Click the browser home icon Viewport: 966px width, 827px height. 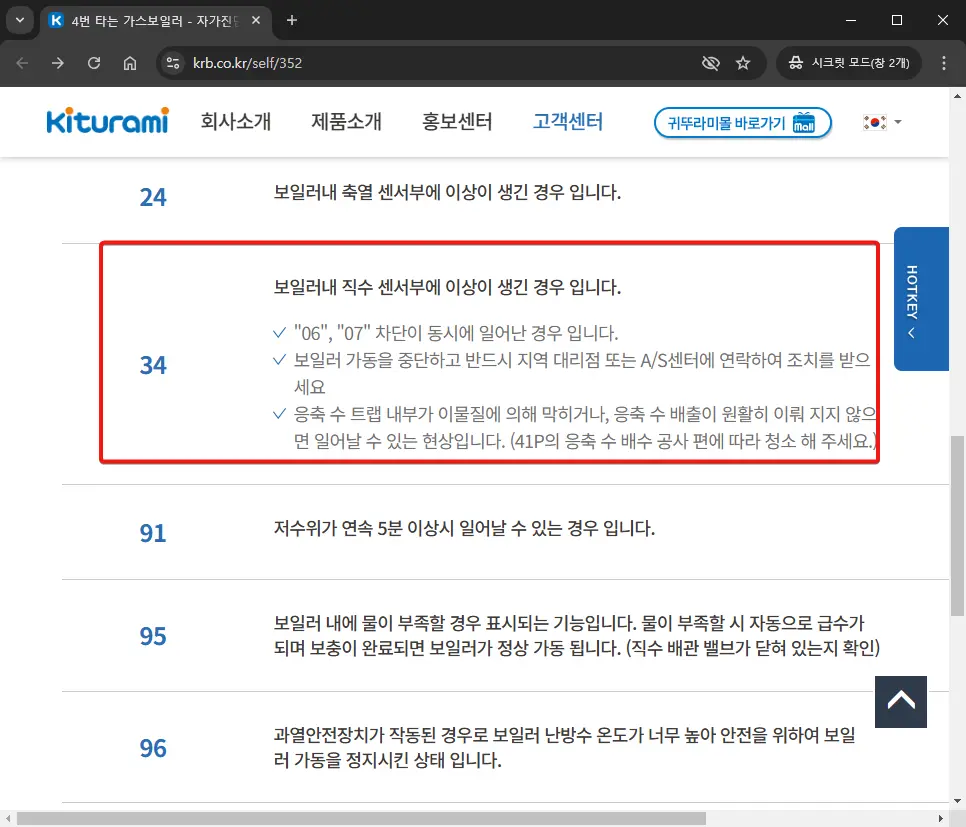pyautogui.click(x=131, y=62)
